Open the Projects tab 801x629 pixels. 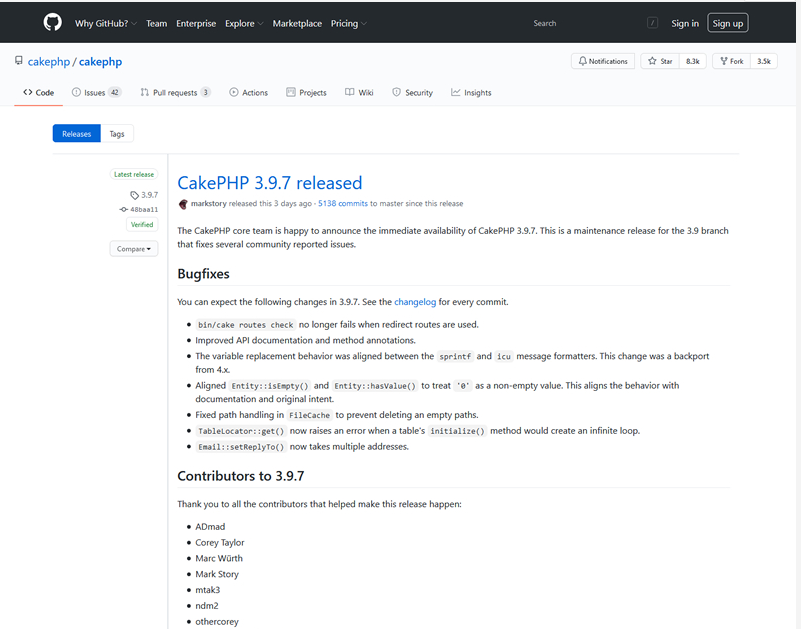click(307, 92)
